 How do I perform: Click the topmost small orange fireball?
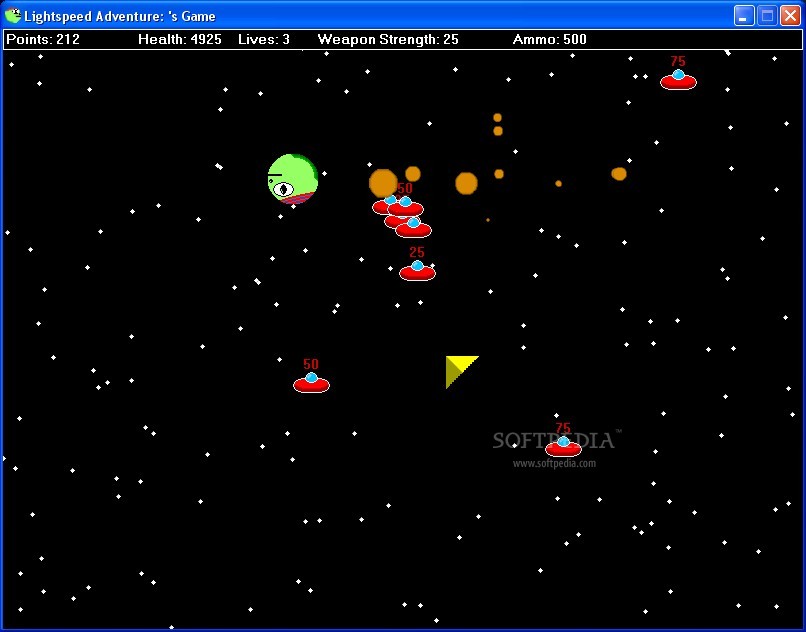(497, 118)
